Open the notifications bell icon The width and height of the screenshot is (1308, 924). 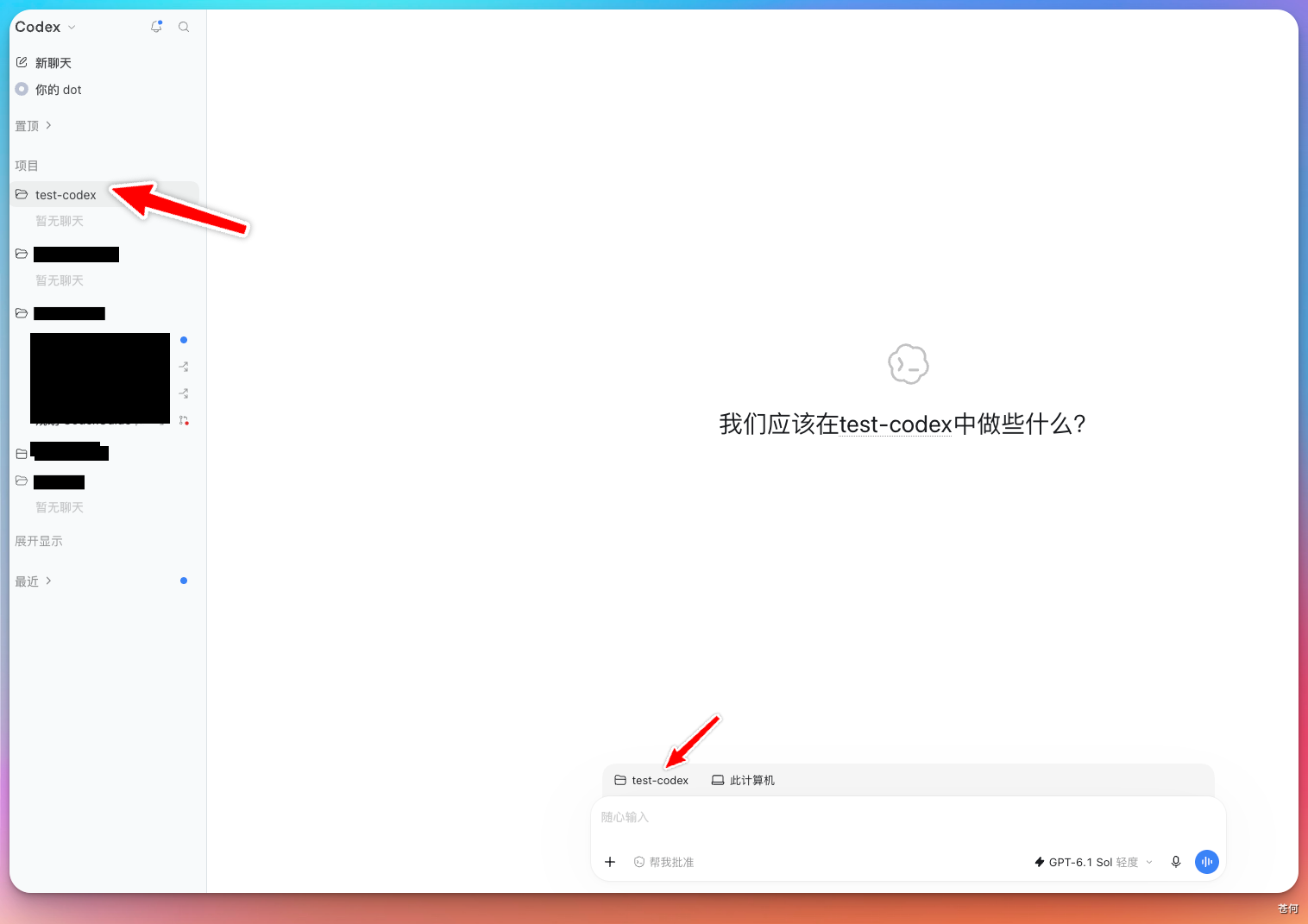156,27
